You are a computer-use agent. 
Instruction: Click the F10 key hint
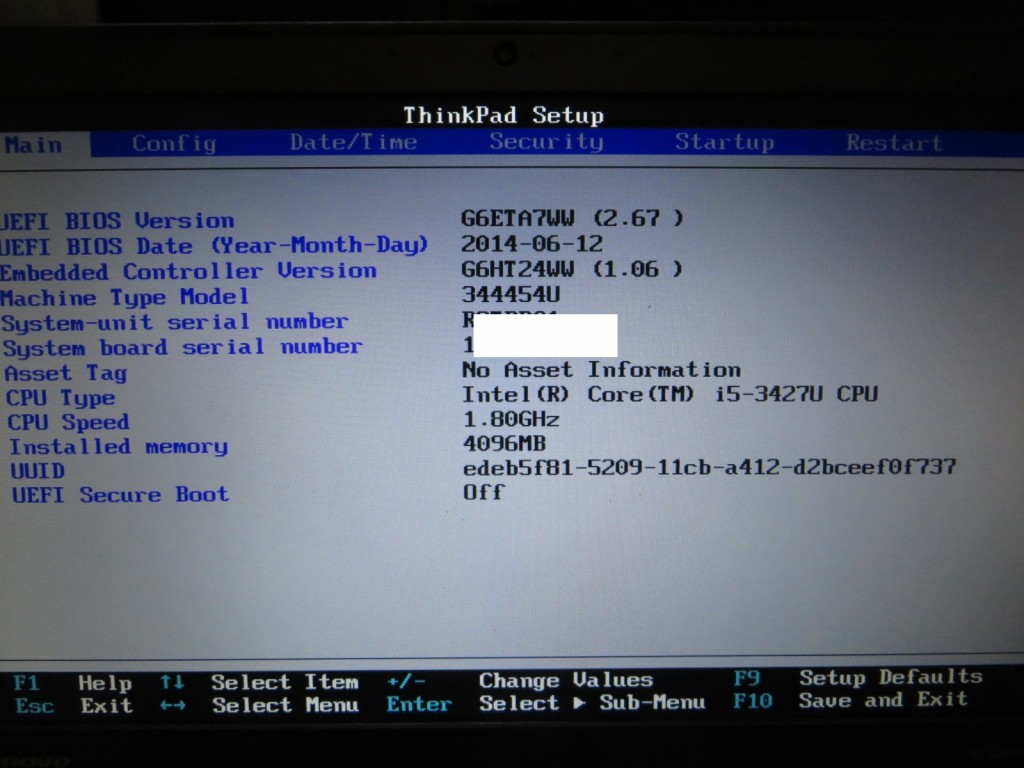tap(752, 701)
